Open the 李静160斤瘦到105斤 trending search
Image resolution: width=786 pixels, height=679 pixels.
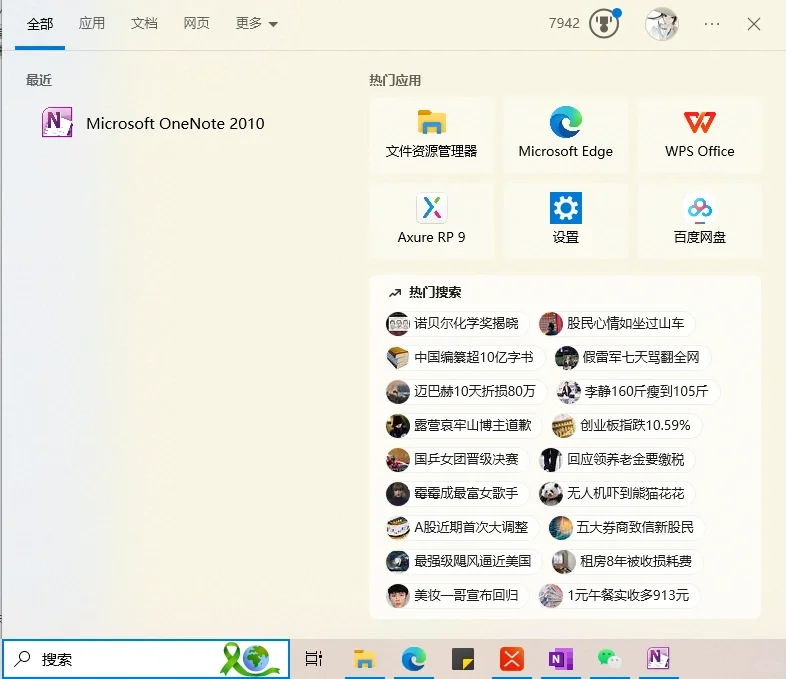pos(637,391)
